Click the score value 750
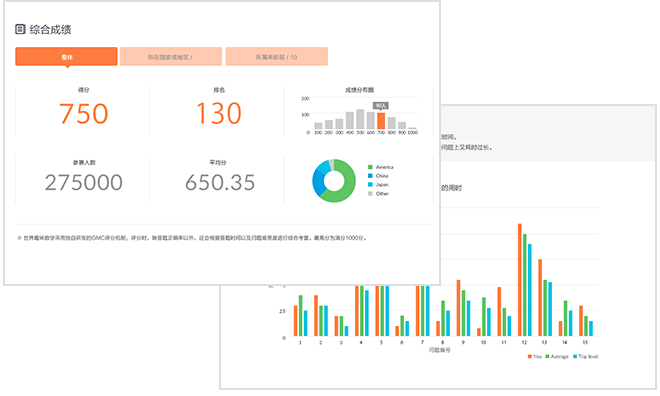 [x=83, y=114]
